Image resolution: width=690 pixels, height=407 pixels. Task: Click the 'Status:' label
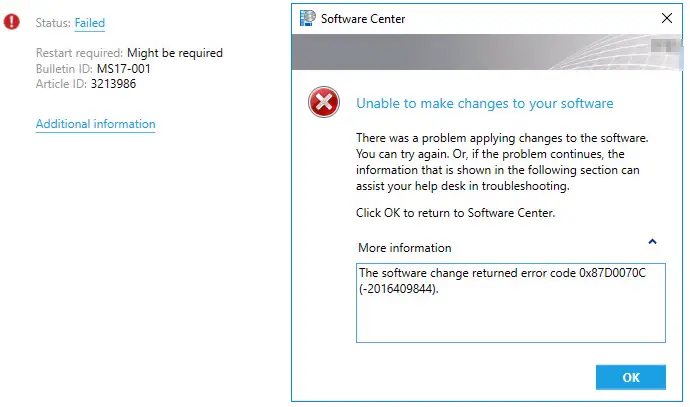coord(52,23)
